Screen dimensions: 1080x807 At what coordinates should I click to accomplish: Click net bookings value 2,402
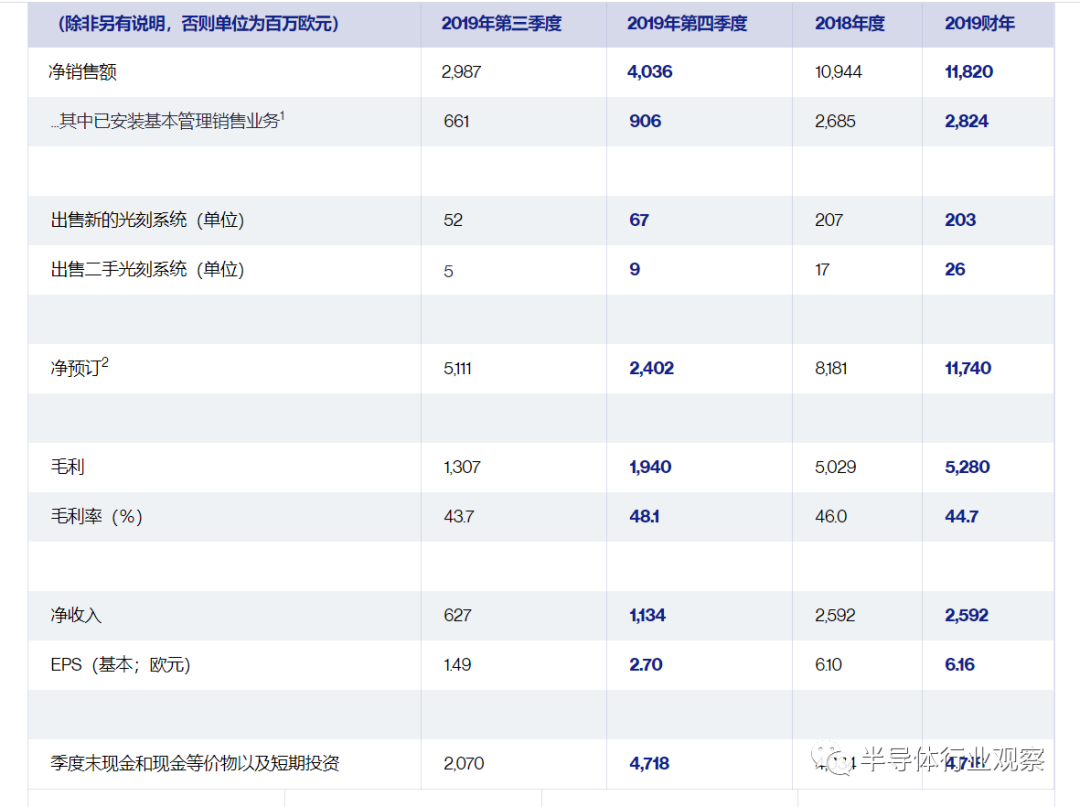[651, 368]
